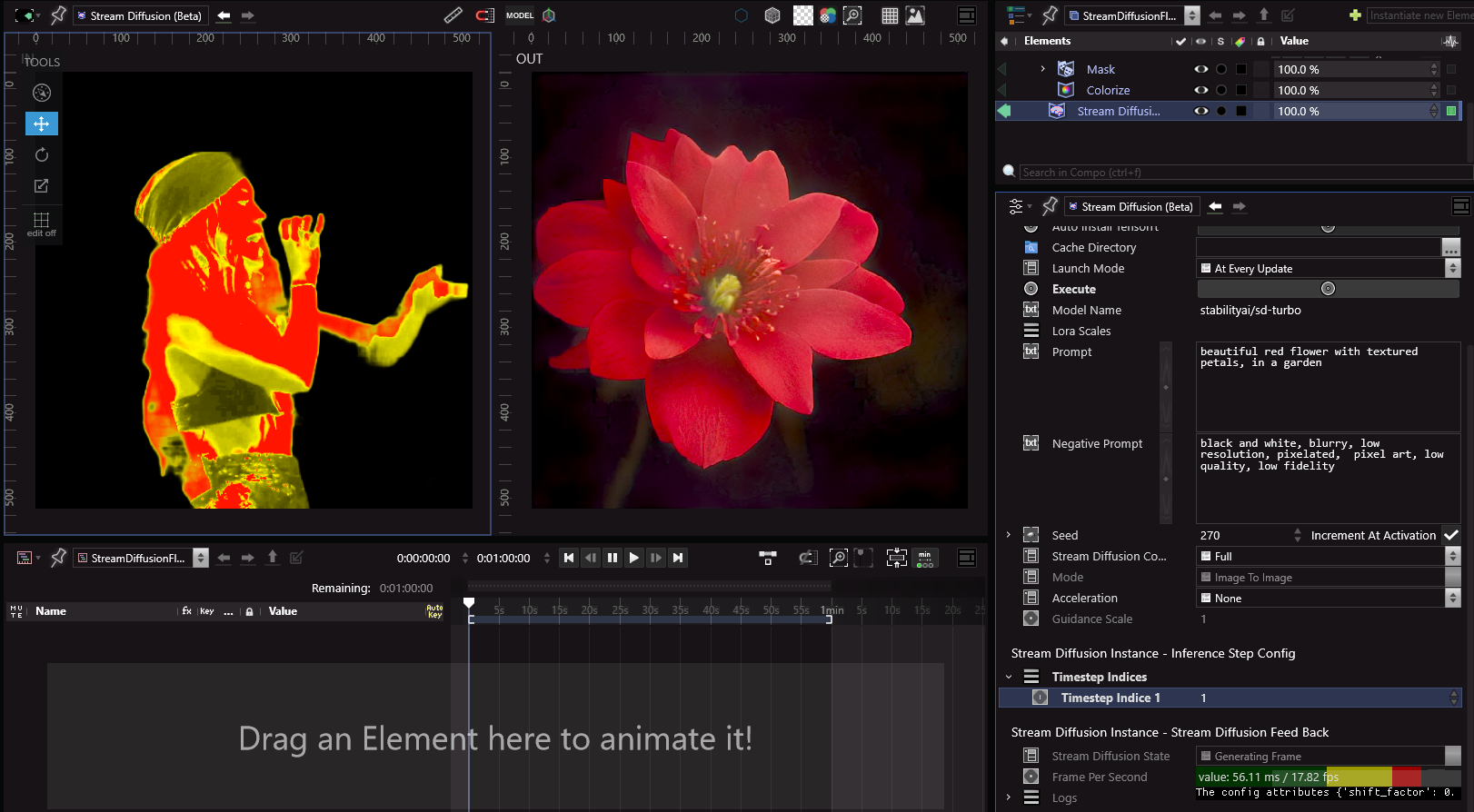1474x812 pixels.
Task: Expand the Seed parameter
Action: pos(1008,535)
